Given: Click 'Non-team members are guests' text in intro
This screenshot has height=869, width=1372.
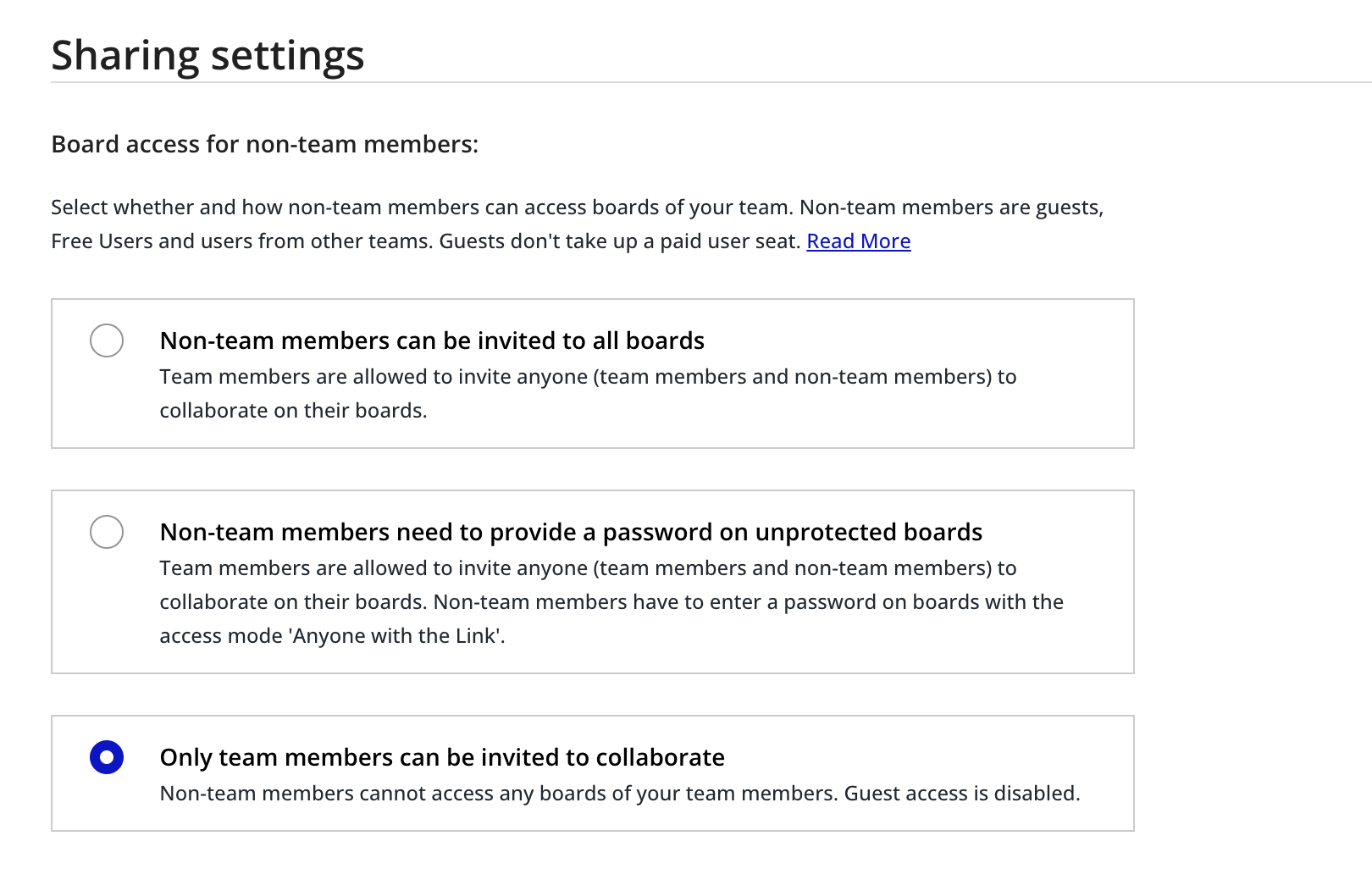Looking at the screenshot, I should [950, 208].
